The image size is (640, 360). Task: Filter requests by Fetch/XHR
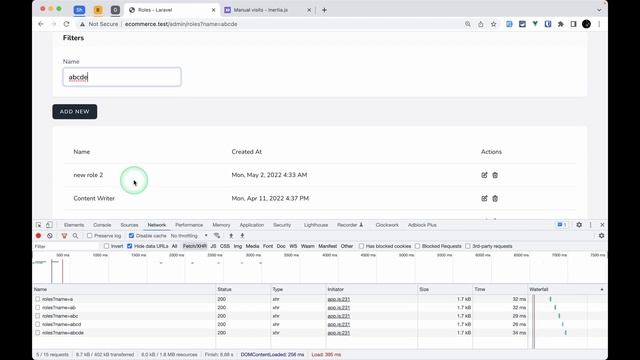195,246
